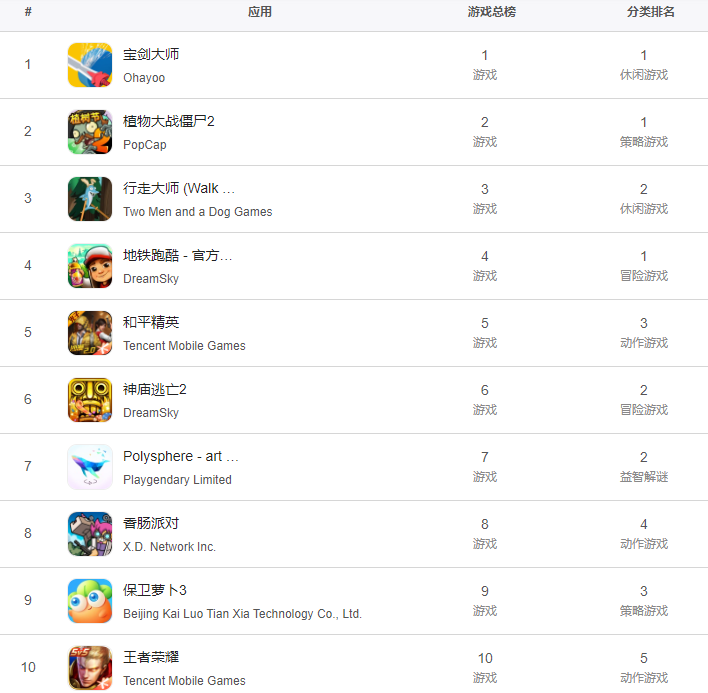Click the 王者荣耀 hero icon
The image size is (708, 693).
tap(90, 668)
